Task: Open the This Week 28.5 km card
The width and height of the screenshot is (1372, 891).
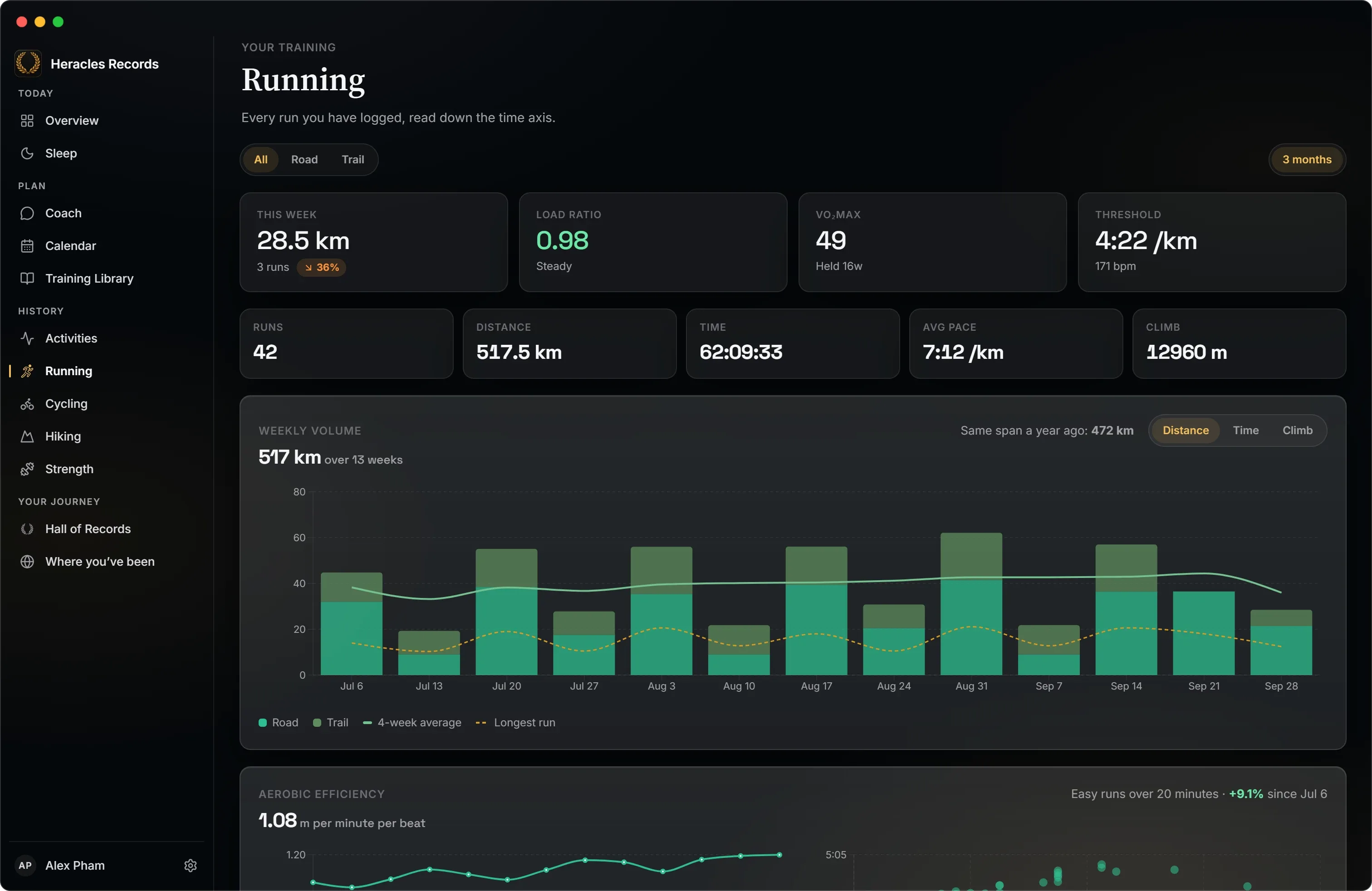Action: (373, 242)
